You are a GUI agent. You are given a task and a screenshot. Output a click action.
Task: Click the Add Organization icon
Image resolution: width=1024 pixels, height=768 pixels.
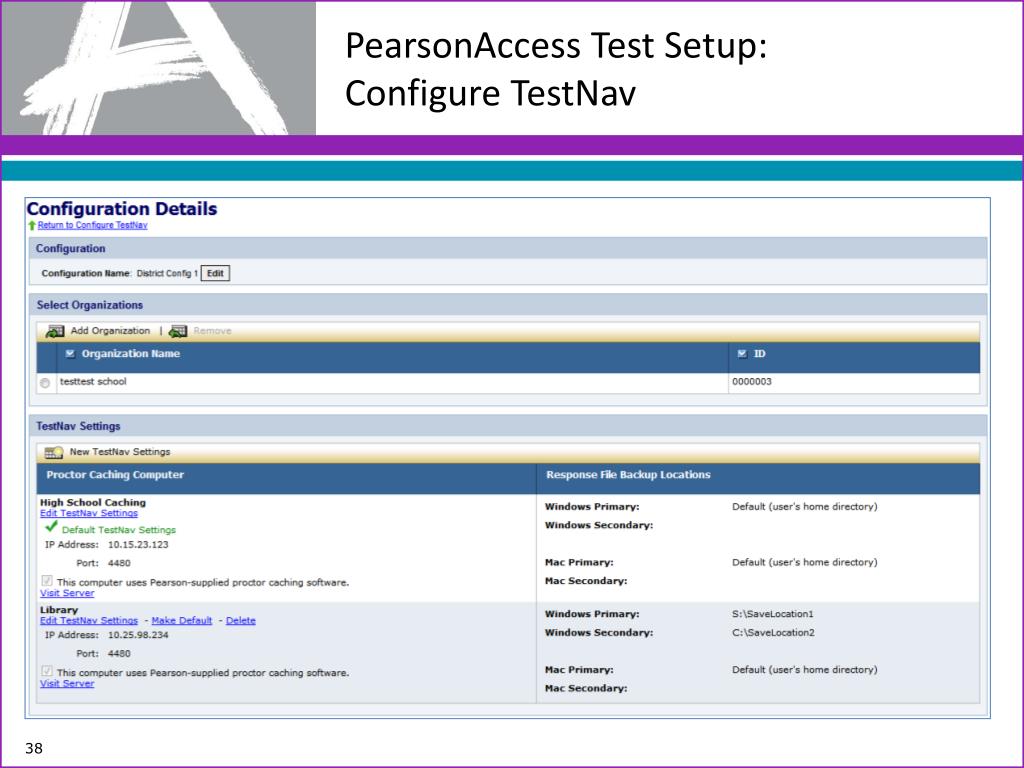point(55,331)
